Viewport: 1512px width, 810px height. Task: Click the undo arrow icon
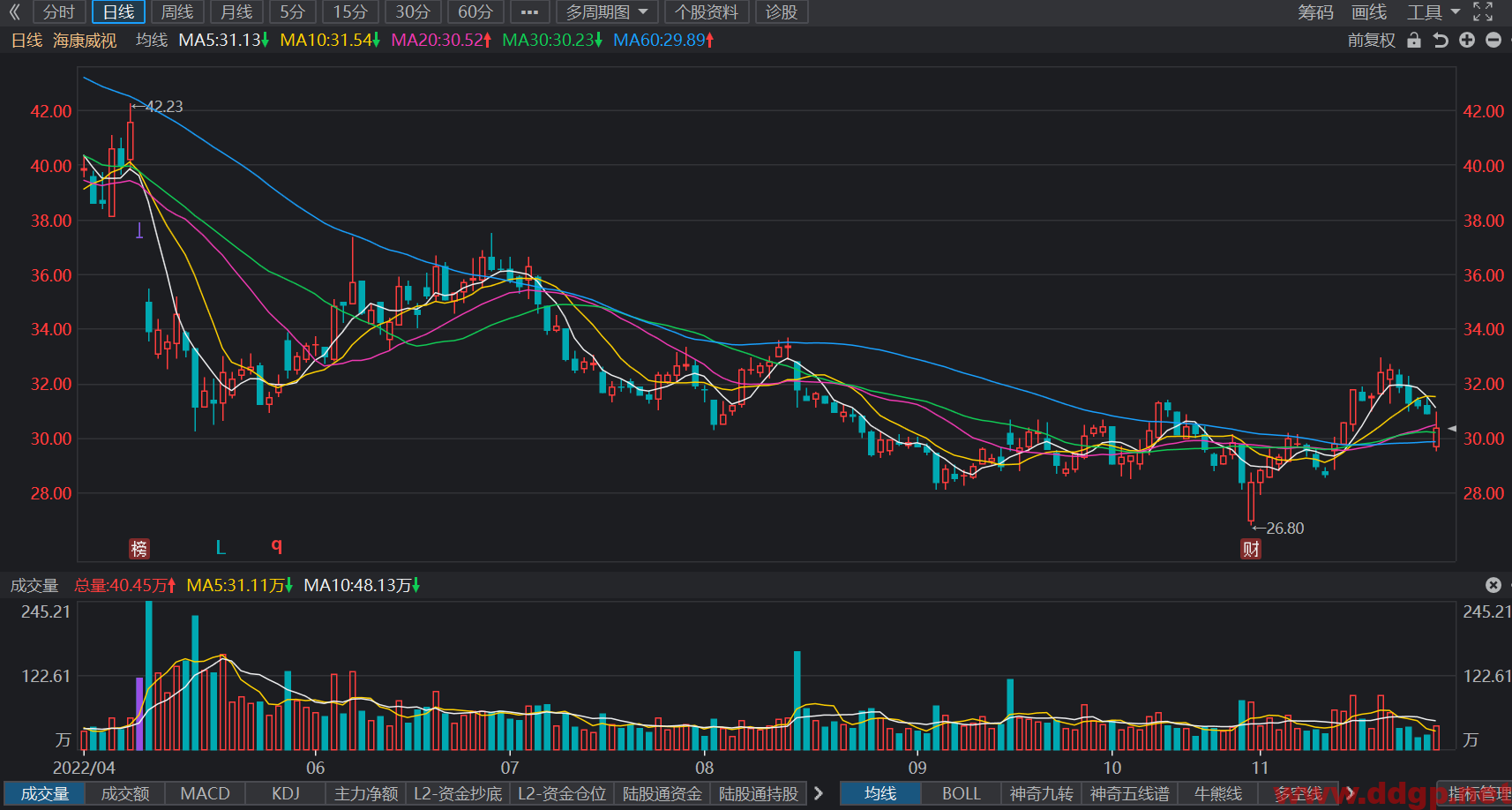coord(1441,40)
